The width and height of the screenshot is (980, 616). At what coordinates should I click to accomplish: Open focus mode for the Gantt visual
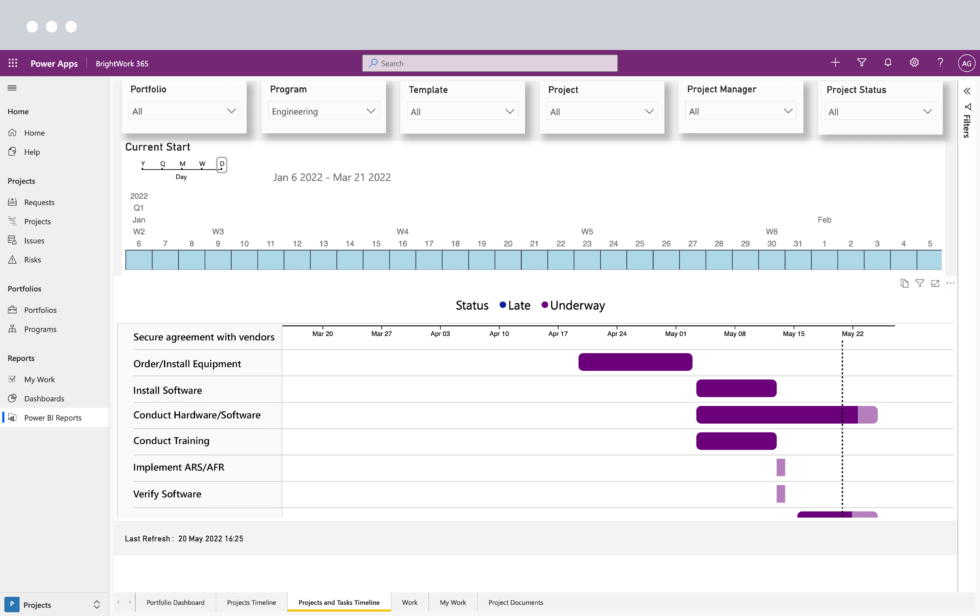coord(934,282)
